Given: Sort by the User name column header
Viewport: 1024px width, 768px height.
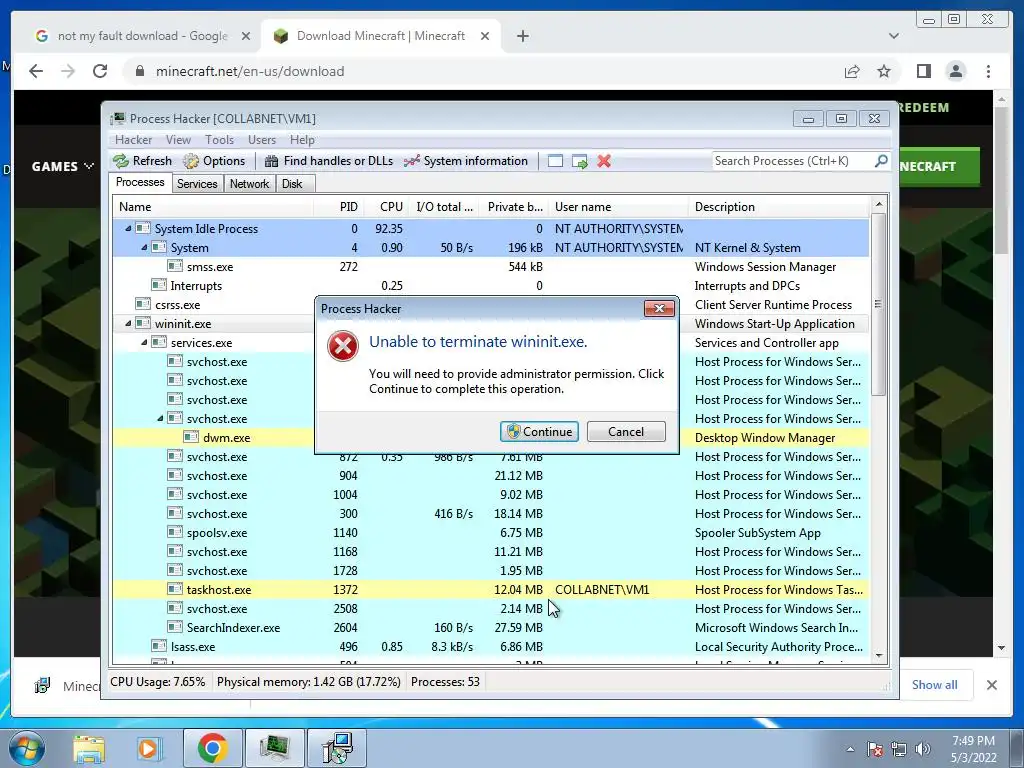Looking at the screenshot, I should (618, 206).
